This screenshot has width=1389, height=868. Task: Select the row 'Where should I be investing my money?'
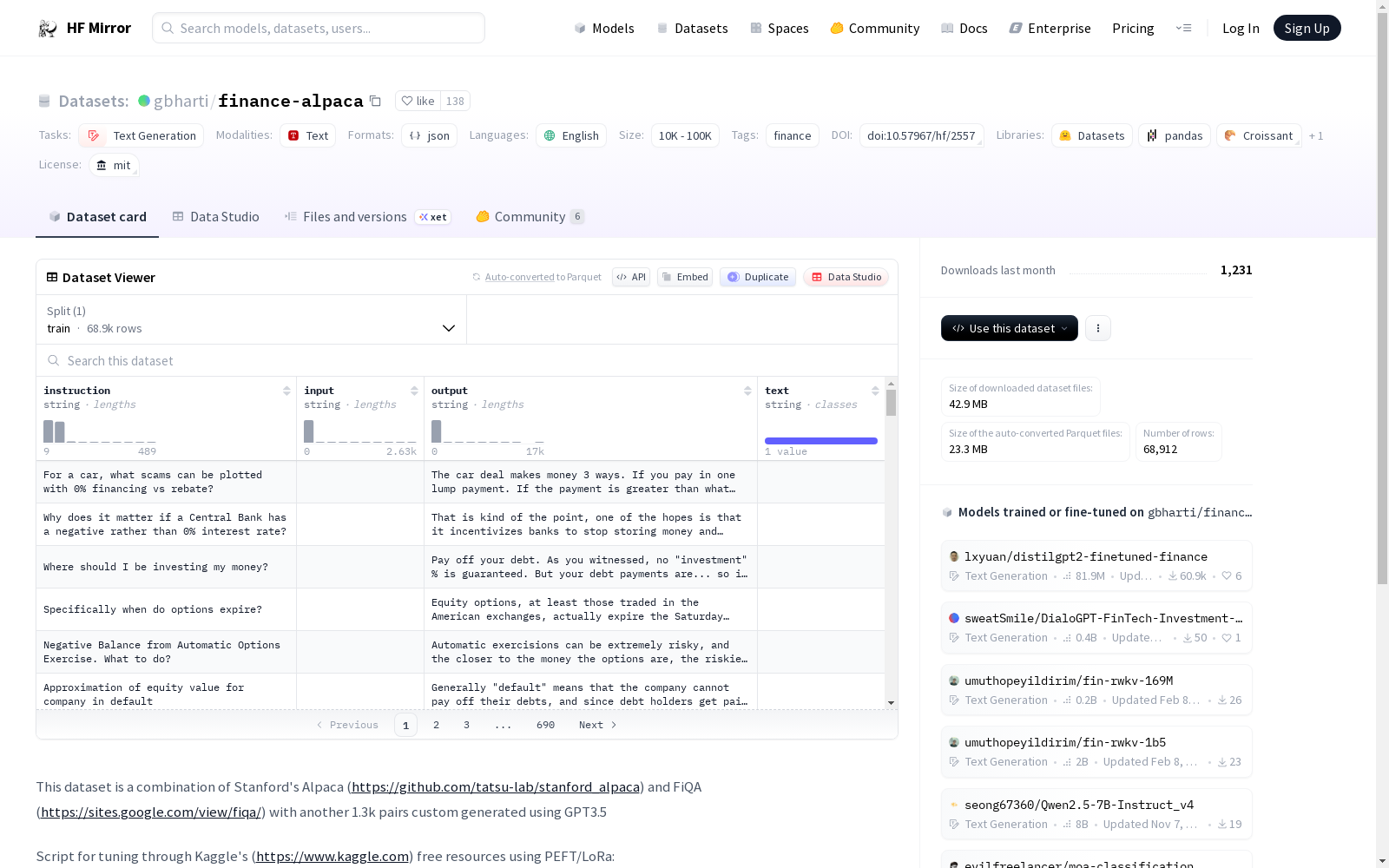point(460,567)
